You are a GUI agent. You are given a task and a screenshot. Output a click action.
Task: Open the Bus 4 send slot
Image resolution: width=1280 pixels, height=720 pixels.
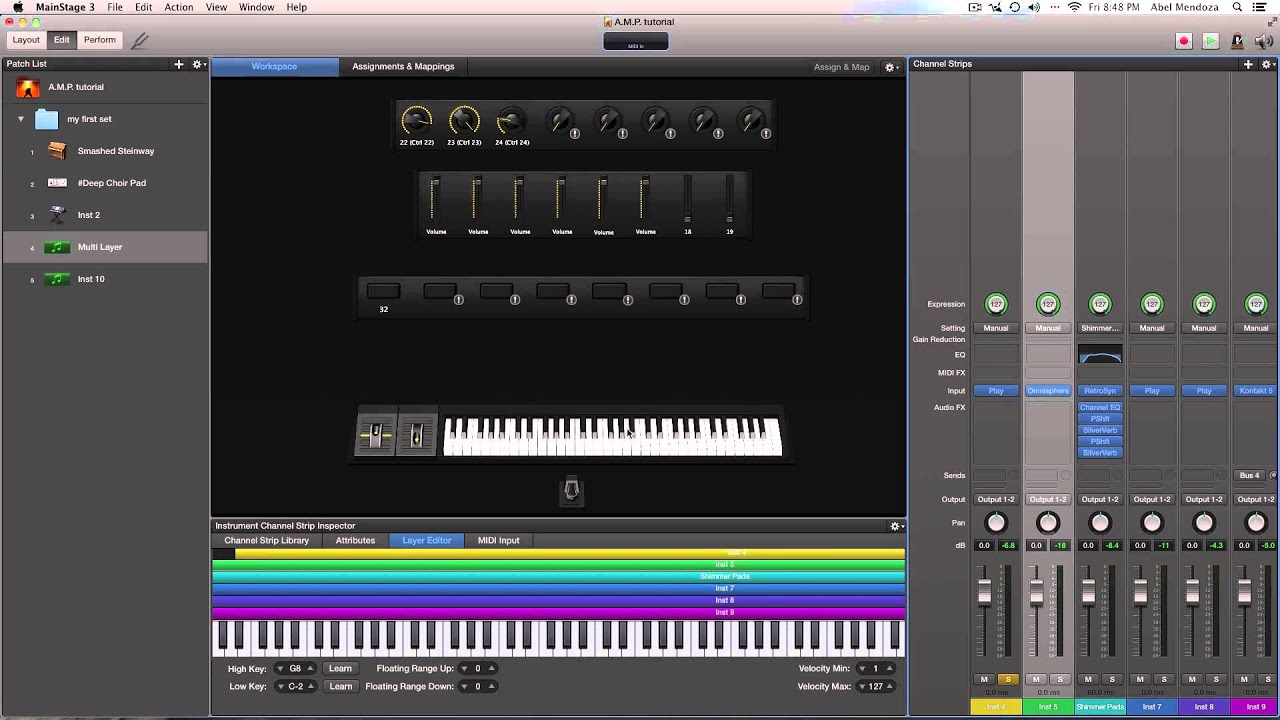pos(1250,476)
